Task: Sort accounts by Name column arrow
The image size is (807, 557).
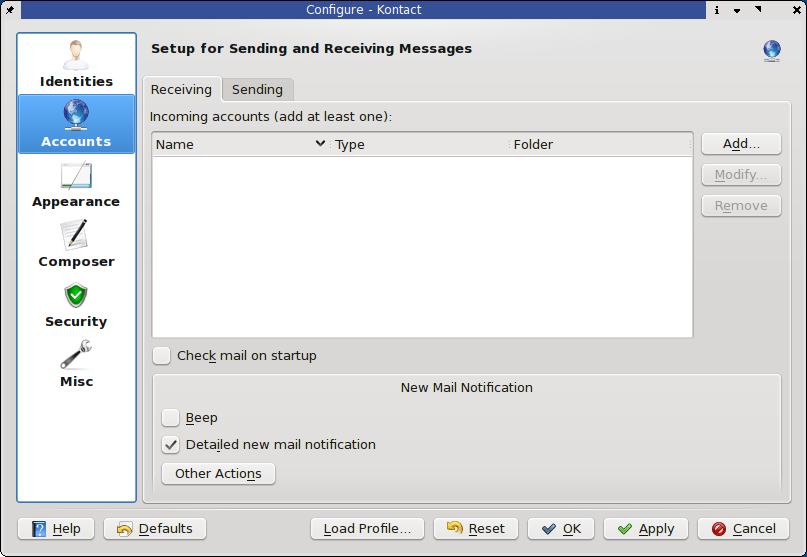Action: coord(320,144)
